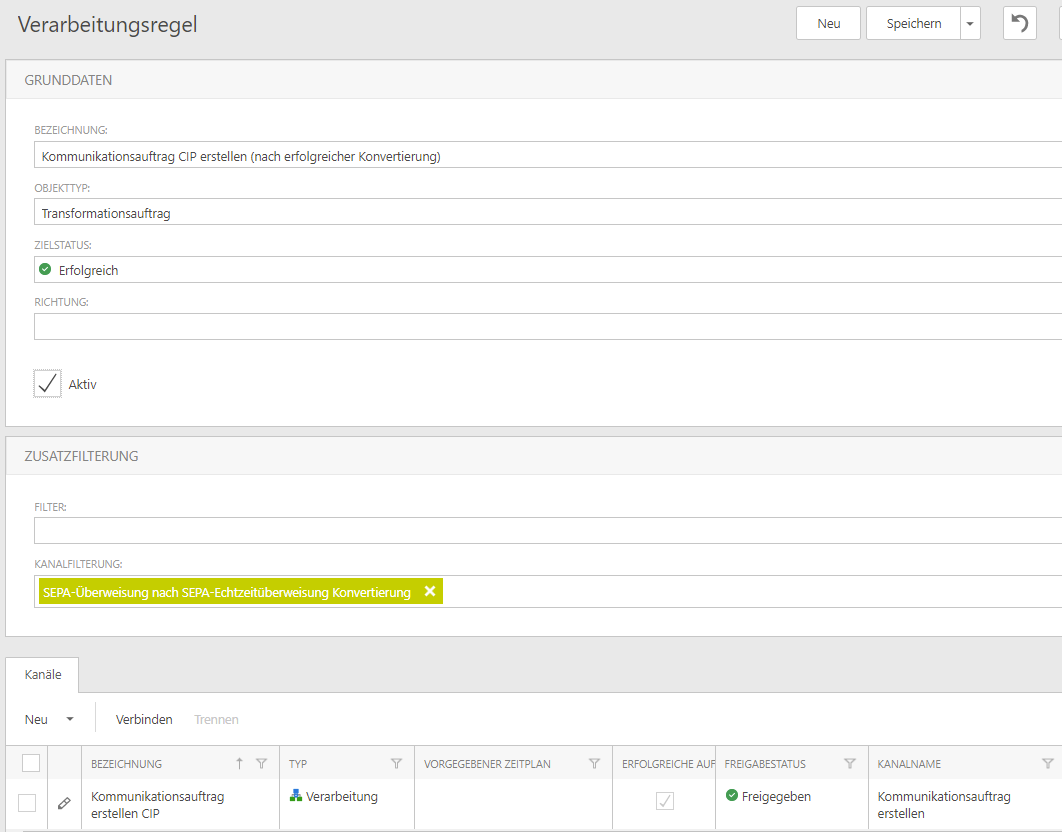Screen dimensions: 1062x832
Task: Click filter icon in Freigabestatus column
Action: [850, 764]
